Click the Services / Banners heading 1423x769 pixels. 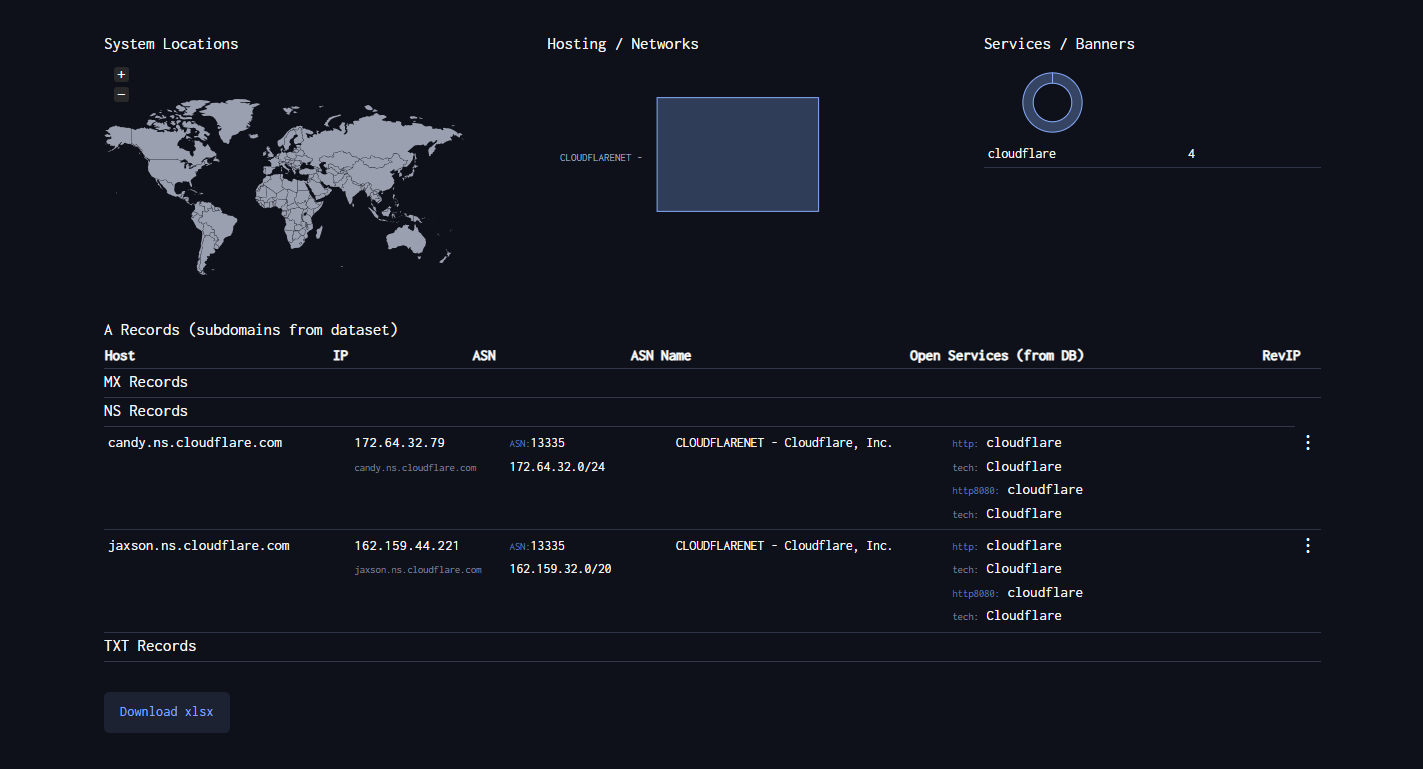pos(1059,44)
